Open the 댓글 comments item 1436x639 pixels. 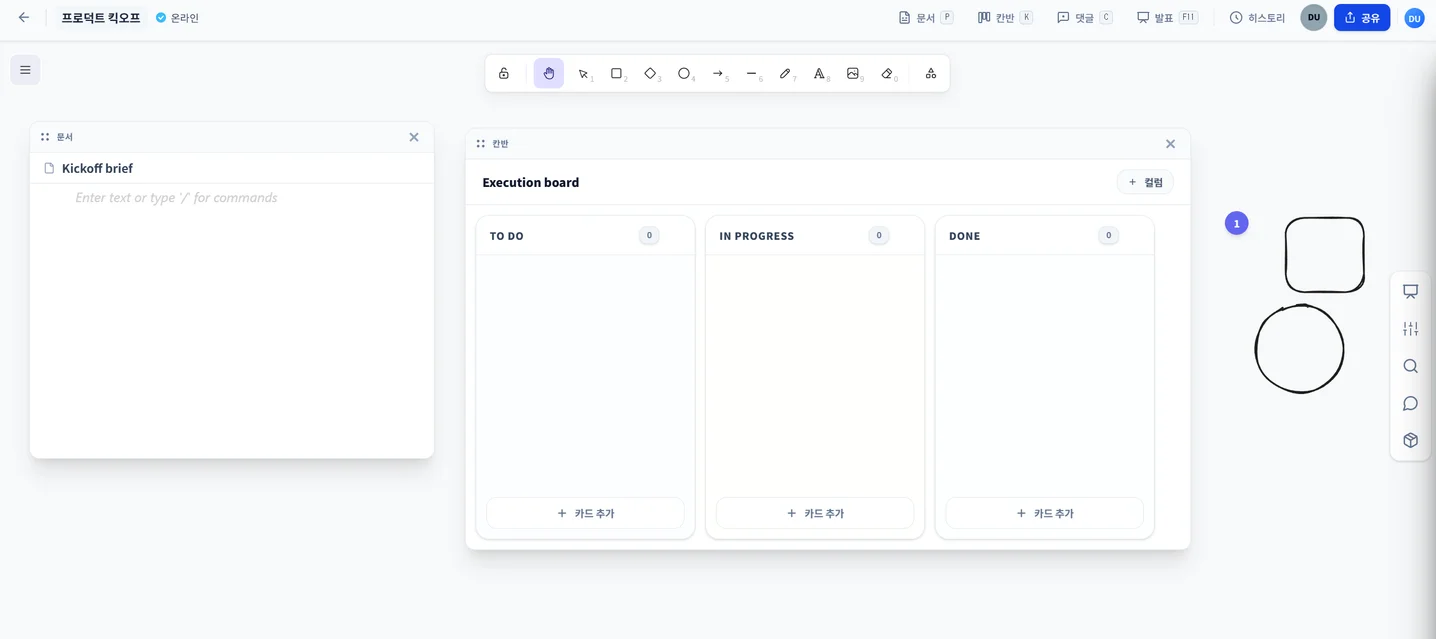pyautogui.click(x=1085, y=17)
